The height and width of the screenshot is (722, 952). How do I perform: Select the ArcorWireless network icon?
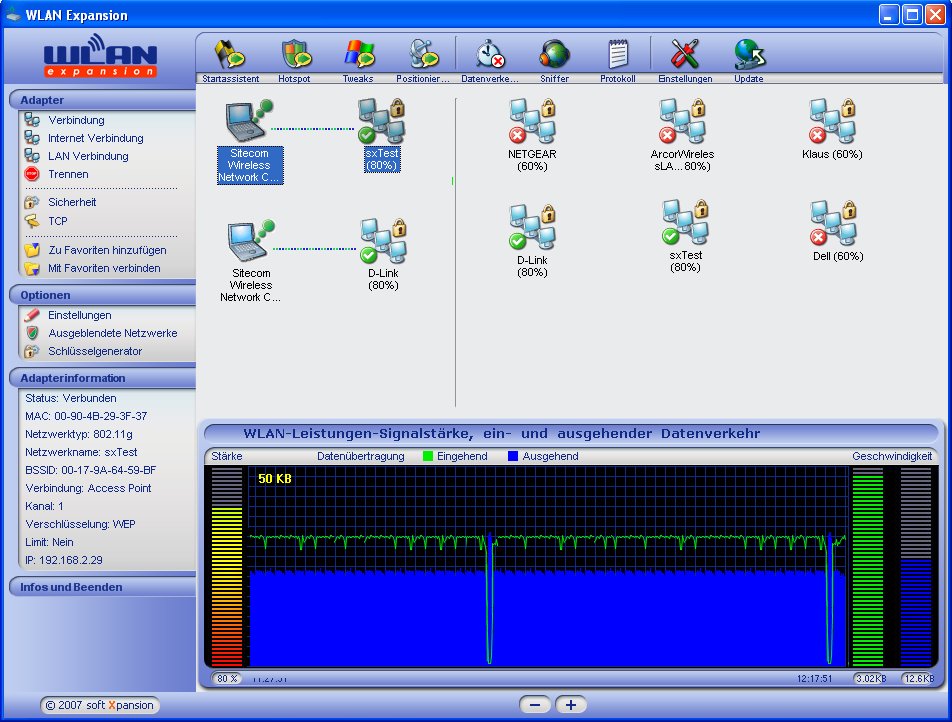(682, 121)
